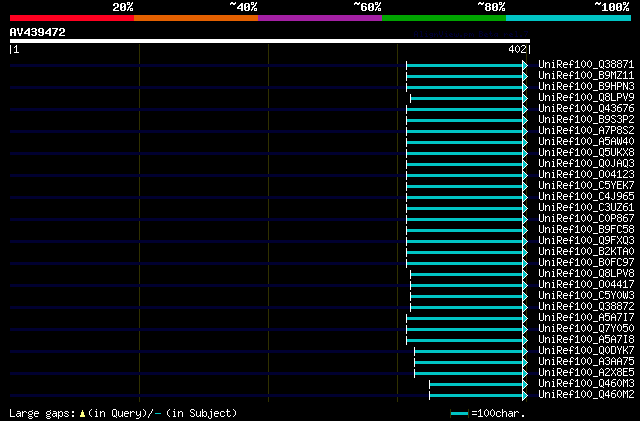Select hit label UniRef100_Q0JAQ3
Image resolution: width=640 pixels, height=421 pixels.
(586, 164)
